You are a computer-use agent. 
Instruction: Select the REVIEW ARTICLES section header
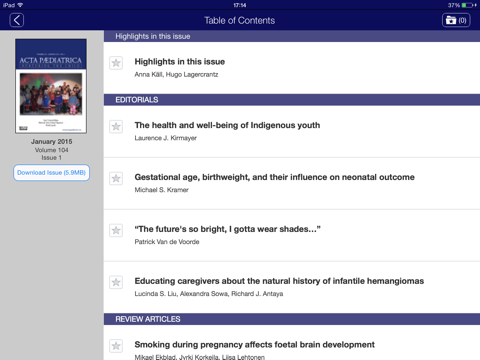pyautogui.click(x=292, y=319)
